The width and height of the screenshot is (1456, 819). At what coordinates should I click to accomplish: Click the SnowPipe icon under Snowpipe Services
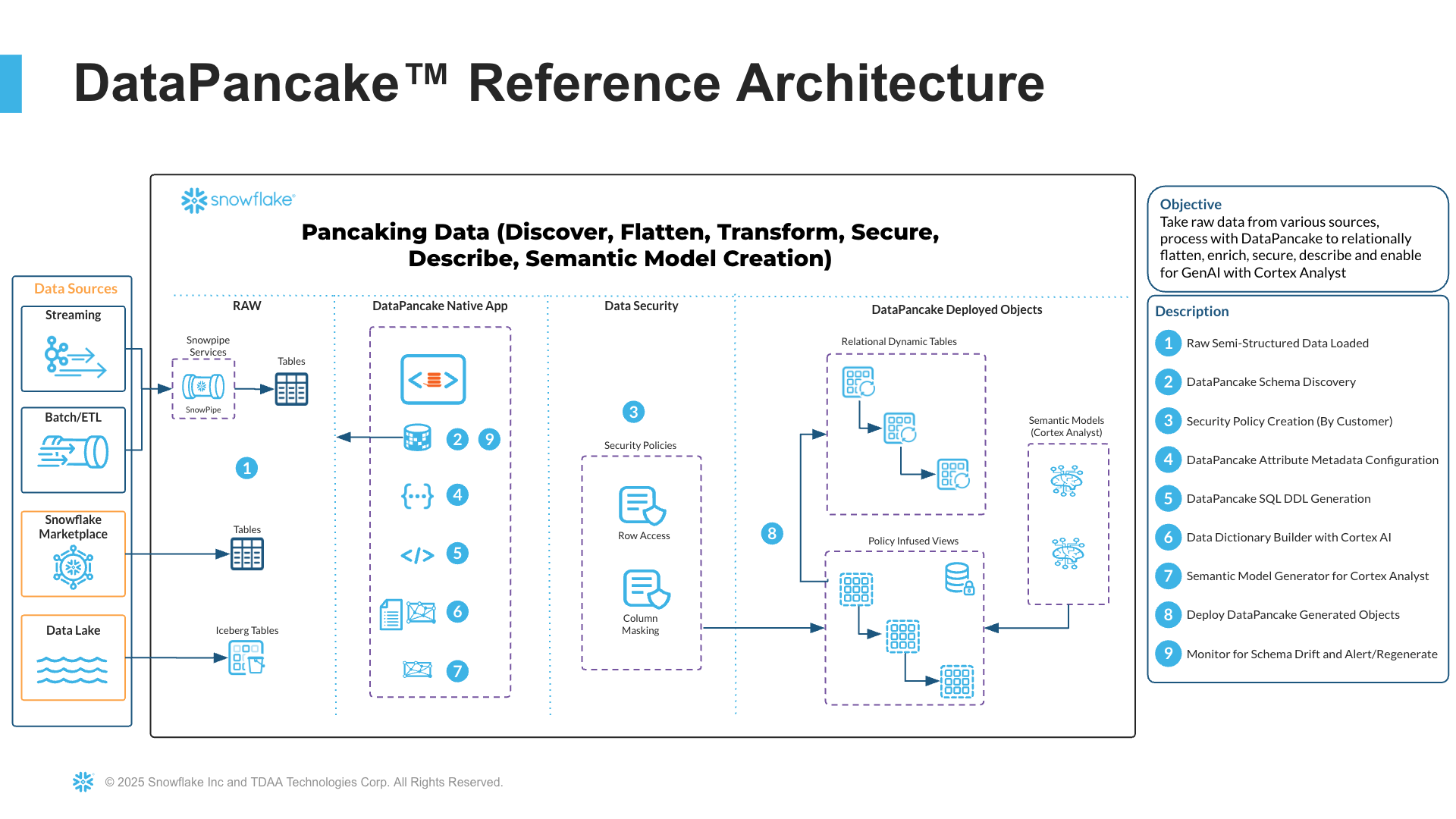pyautogui.click(x=203, y=387)
